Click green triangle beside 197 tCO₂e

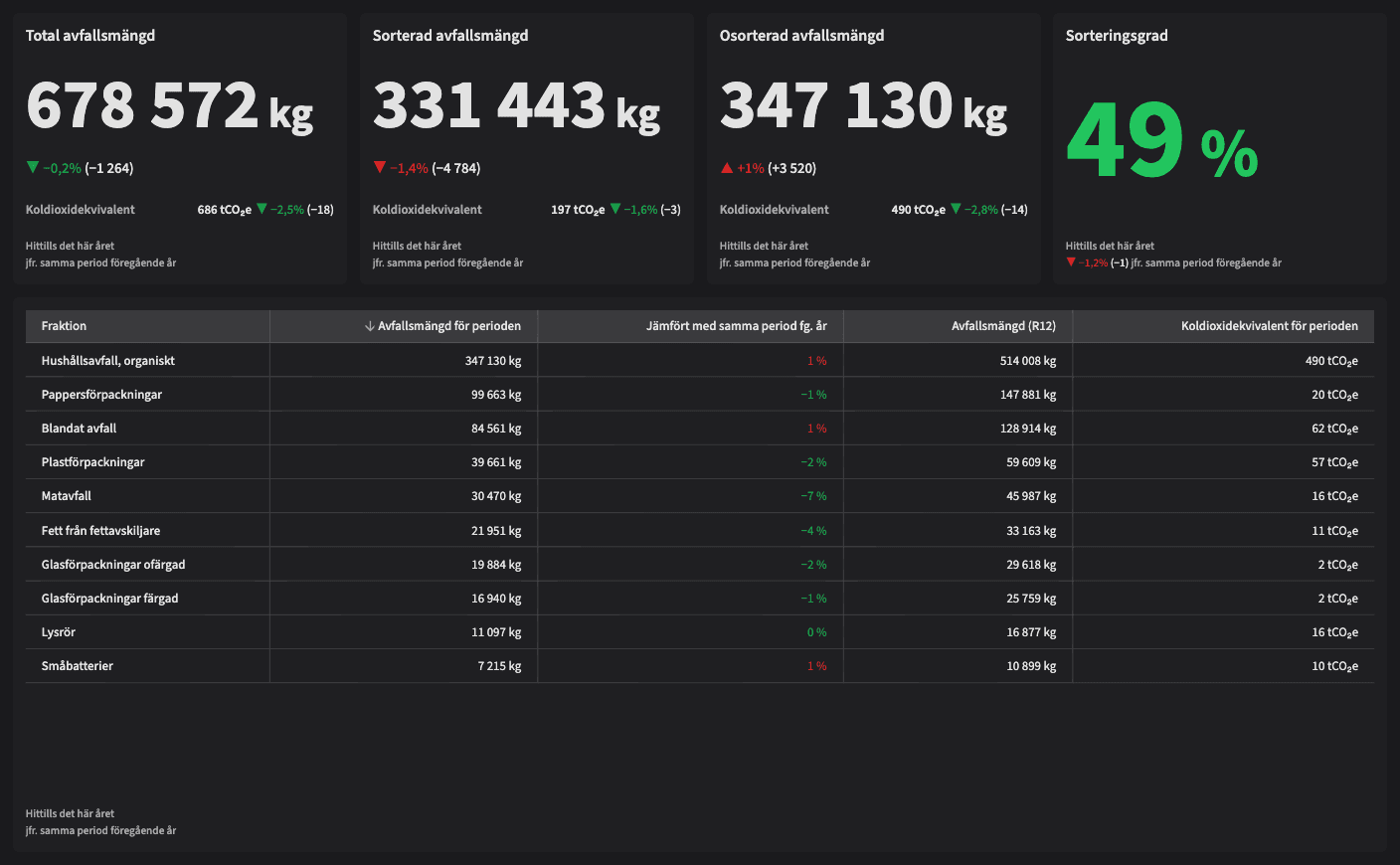[615, 209]
